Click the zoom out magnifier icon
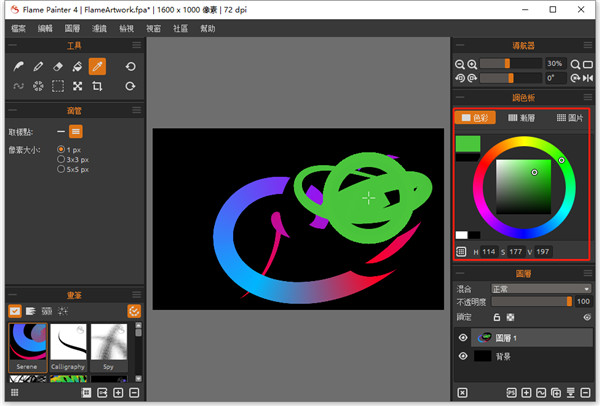 pos(459,62)
